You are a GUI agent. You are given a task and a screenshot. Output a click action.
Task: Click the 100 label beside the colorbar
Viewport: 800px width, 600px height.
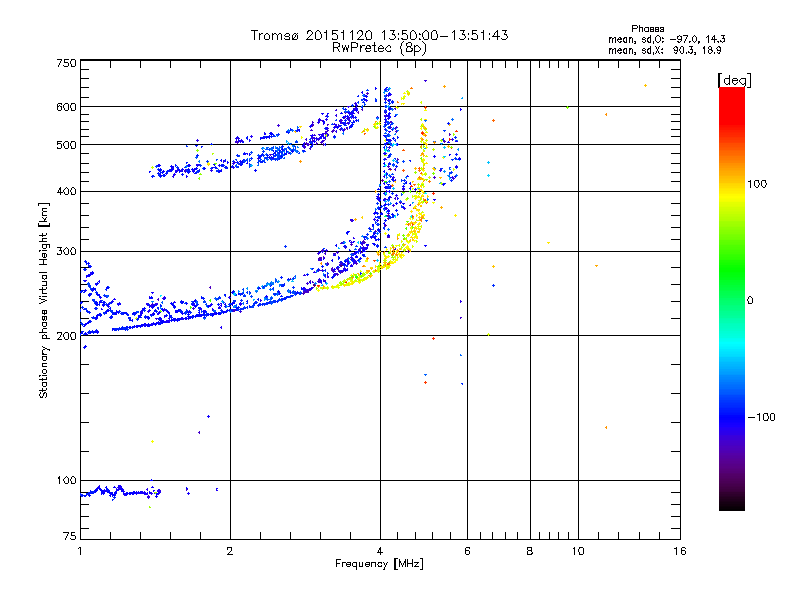[x=757, y=184]
